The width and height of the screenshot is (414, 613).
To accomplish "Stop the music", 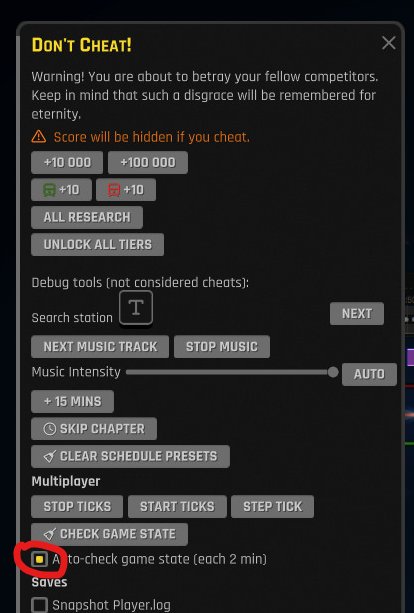I will coord(222,346).
